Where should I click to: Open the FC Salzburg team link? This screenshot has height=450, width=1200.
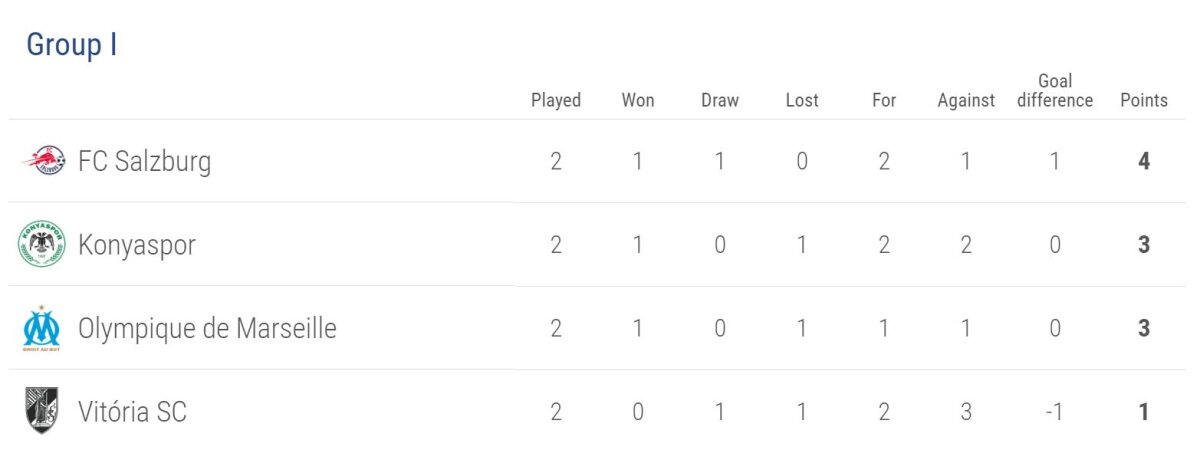click(x=144, y=161)
